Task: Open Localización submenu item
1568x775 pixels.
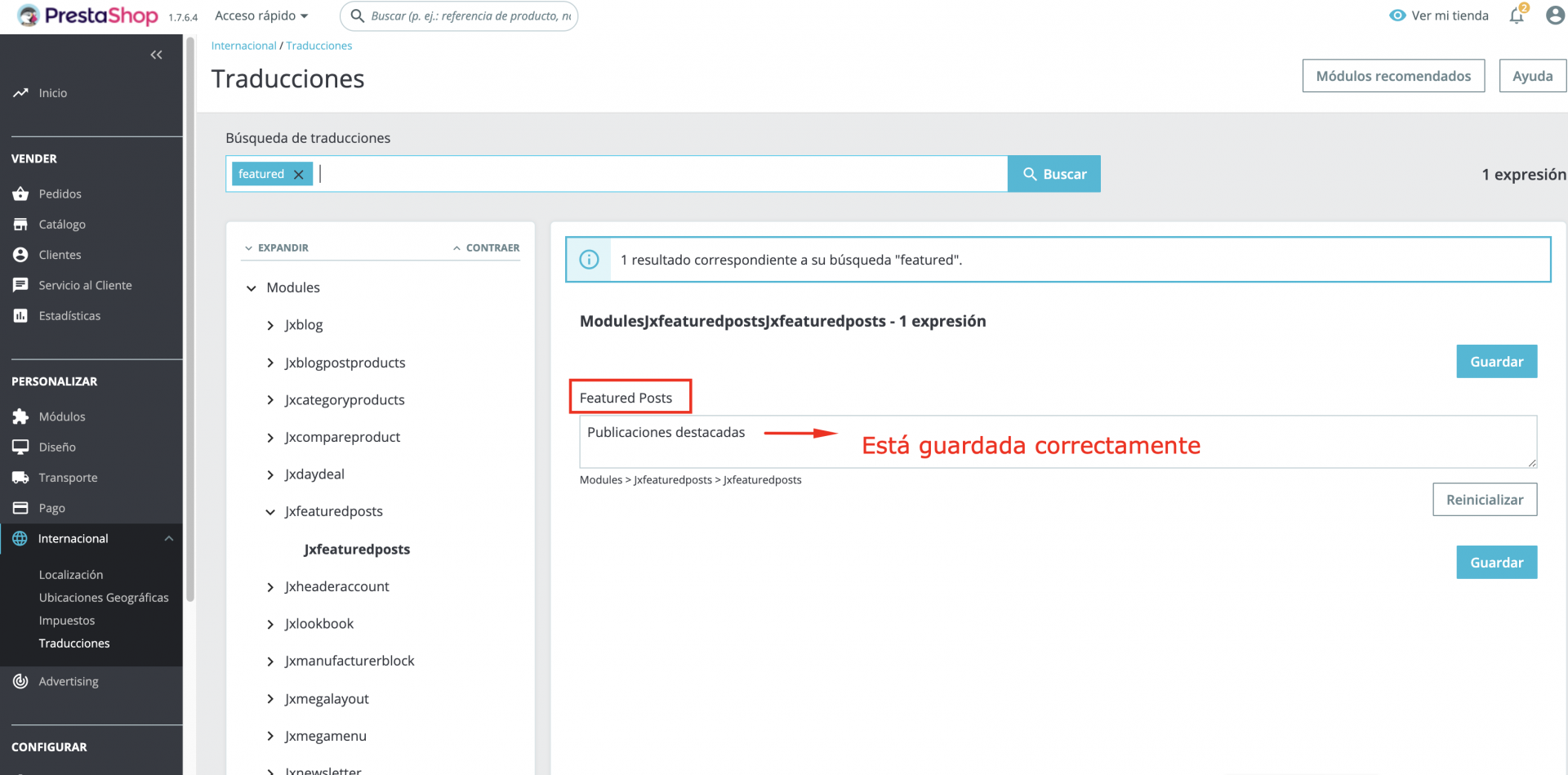Action: point(71,574)
